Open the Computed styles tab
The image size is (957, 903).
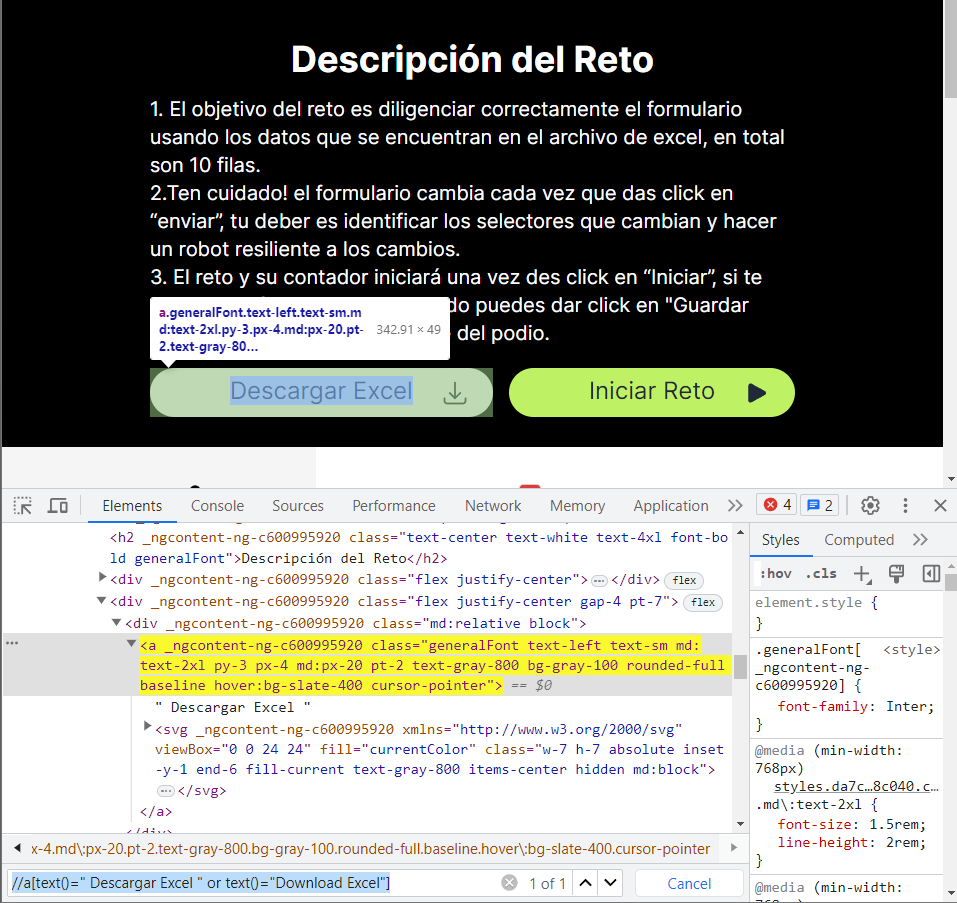tap(858, 539)
